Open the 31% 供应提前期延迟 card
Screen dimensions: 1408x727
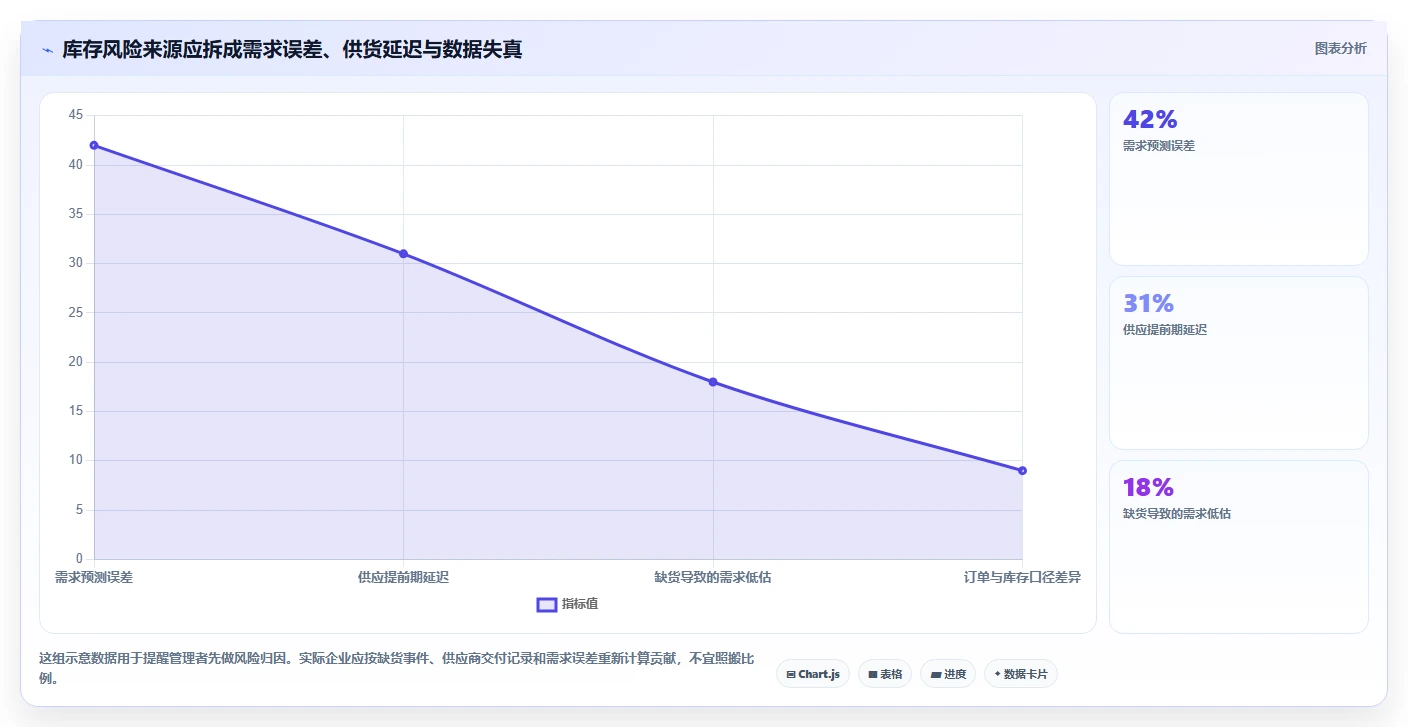click(1238, 363)
